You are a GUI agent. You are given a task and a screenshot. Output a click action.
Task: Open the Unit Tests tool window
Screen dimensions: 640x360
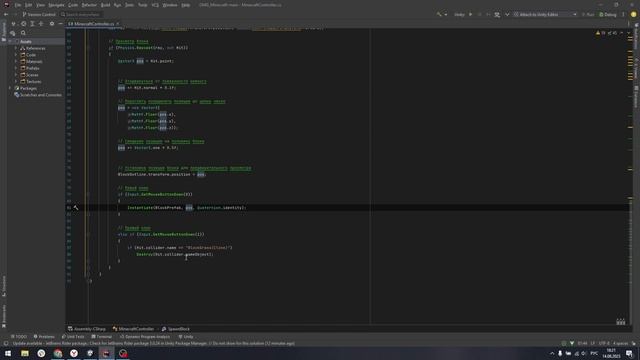(x=73, y=337)
